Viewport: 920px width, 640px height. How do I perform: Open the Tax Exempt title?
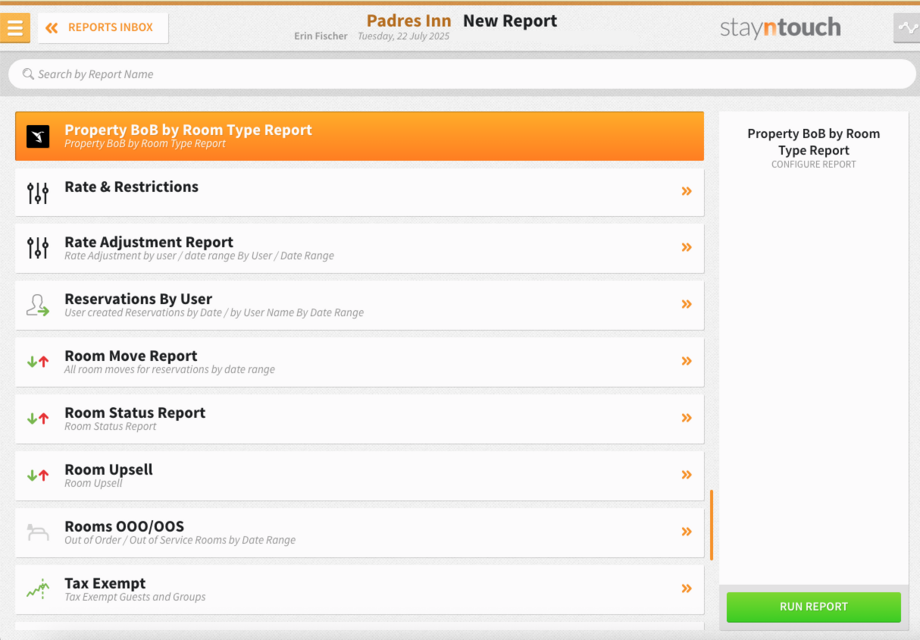click(105, 583)
